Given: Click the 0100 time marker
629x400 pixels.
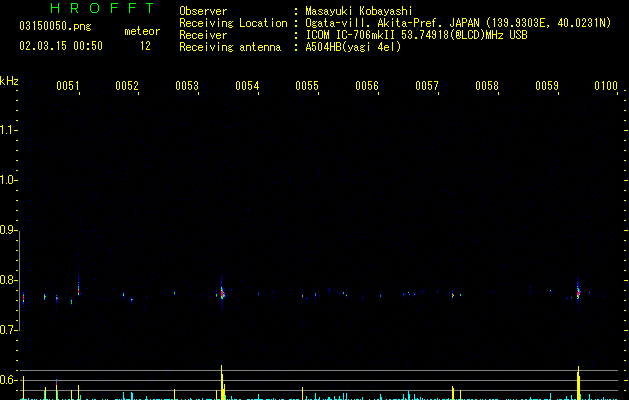Looking at the screenshot, I should [x=606, y=86].
